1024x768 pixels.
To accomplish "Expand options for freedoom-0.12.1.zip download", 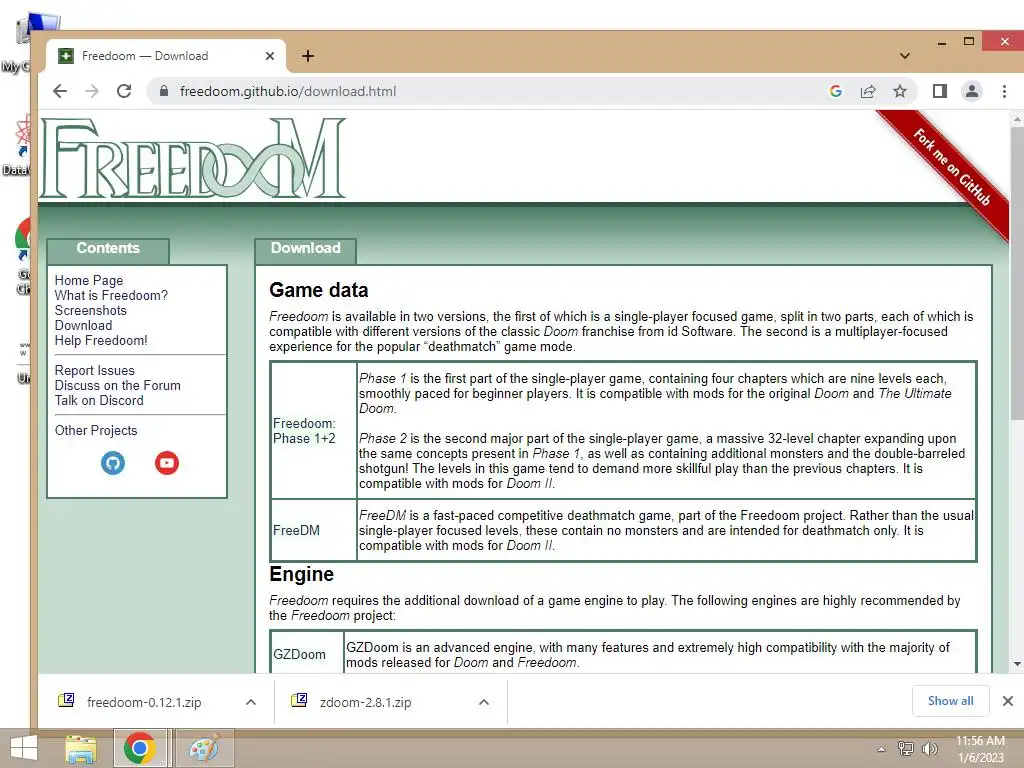I will point(251,702).
